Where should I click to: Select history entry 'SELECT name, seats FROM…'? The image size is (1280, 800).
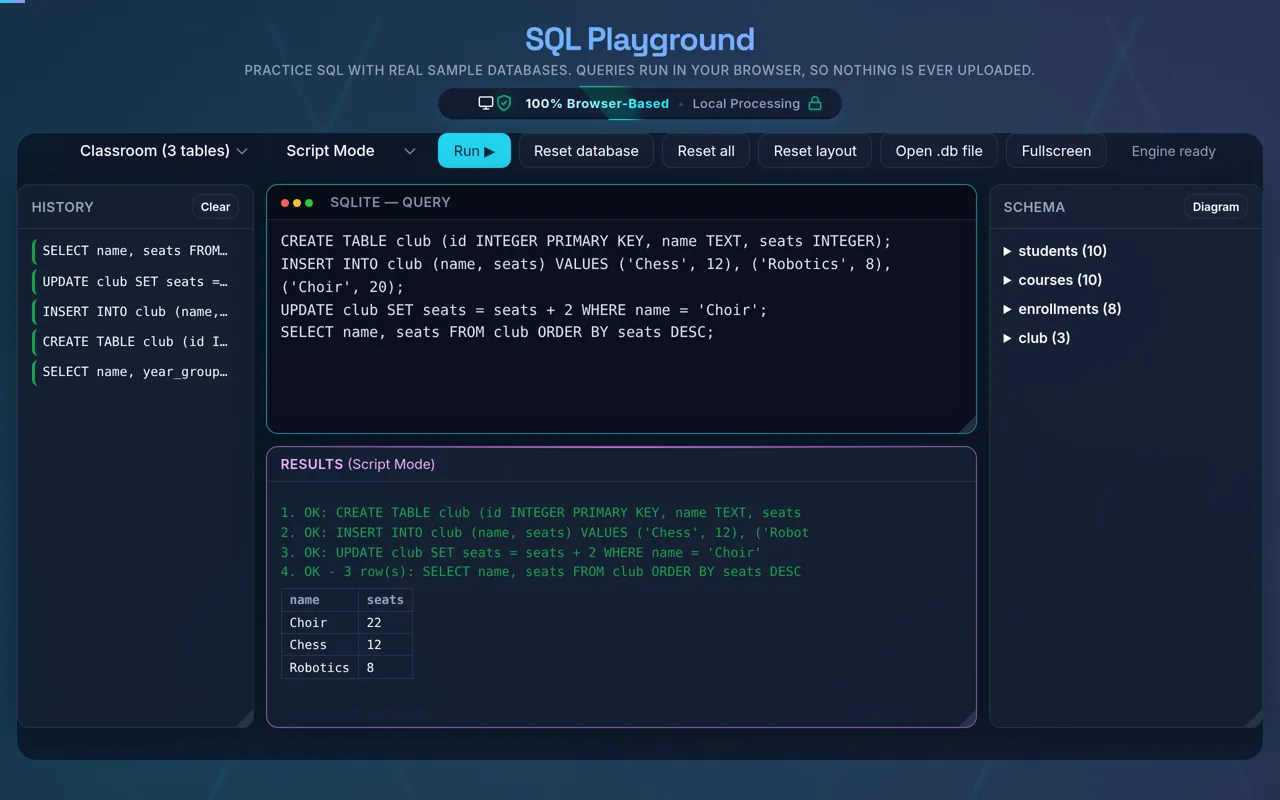136,251
